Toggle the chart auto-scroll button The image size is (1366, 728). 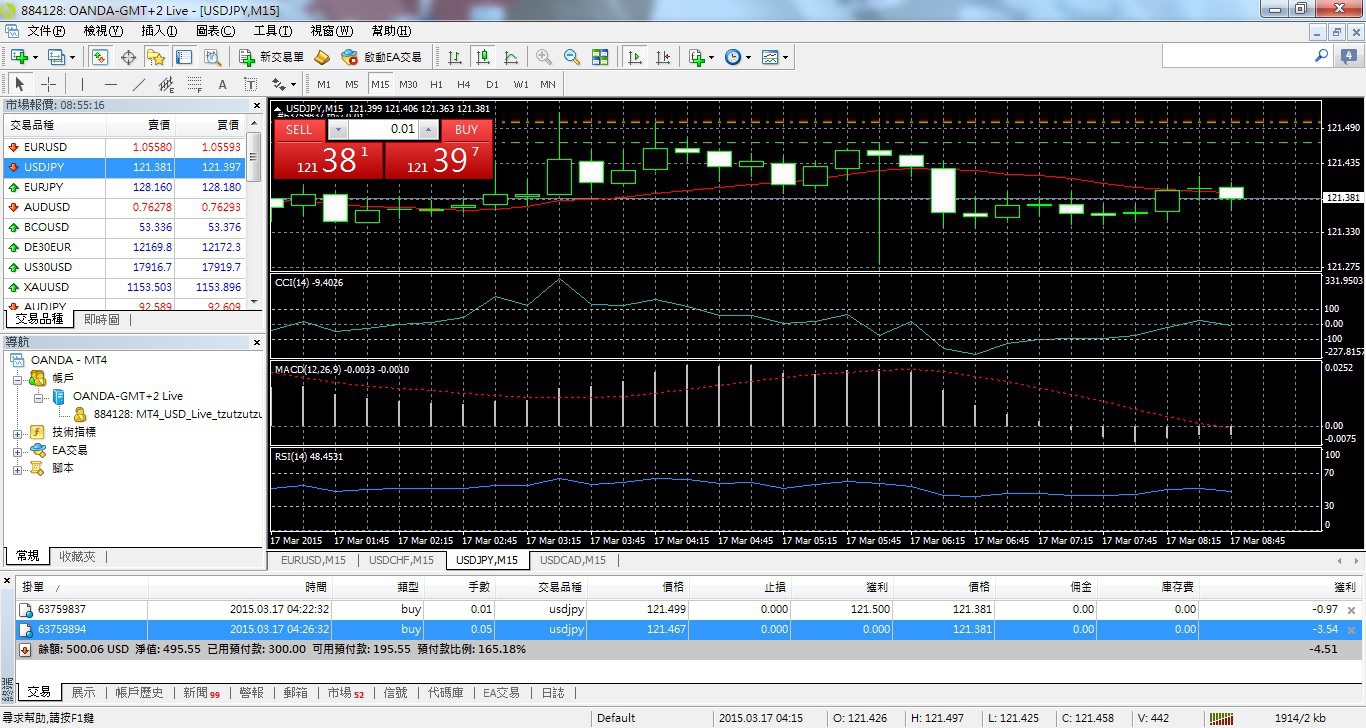coord(634,58)
